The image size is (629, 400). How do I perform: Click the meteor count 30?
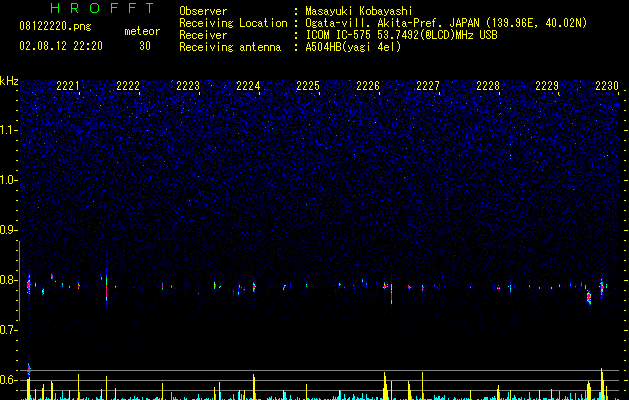click(x=145, y=46)
